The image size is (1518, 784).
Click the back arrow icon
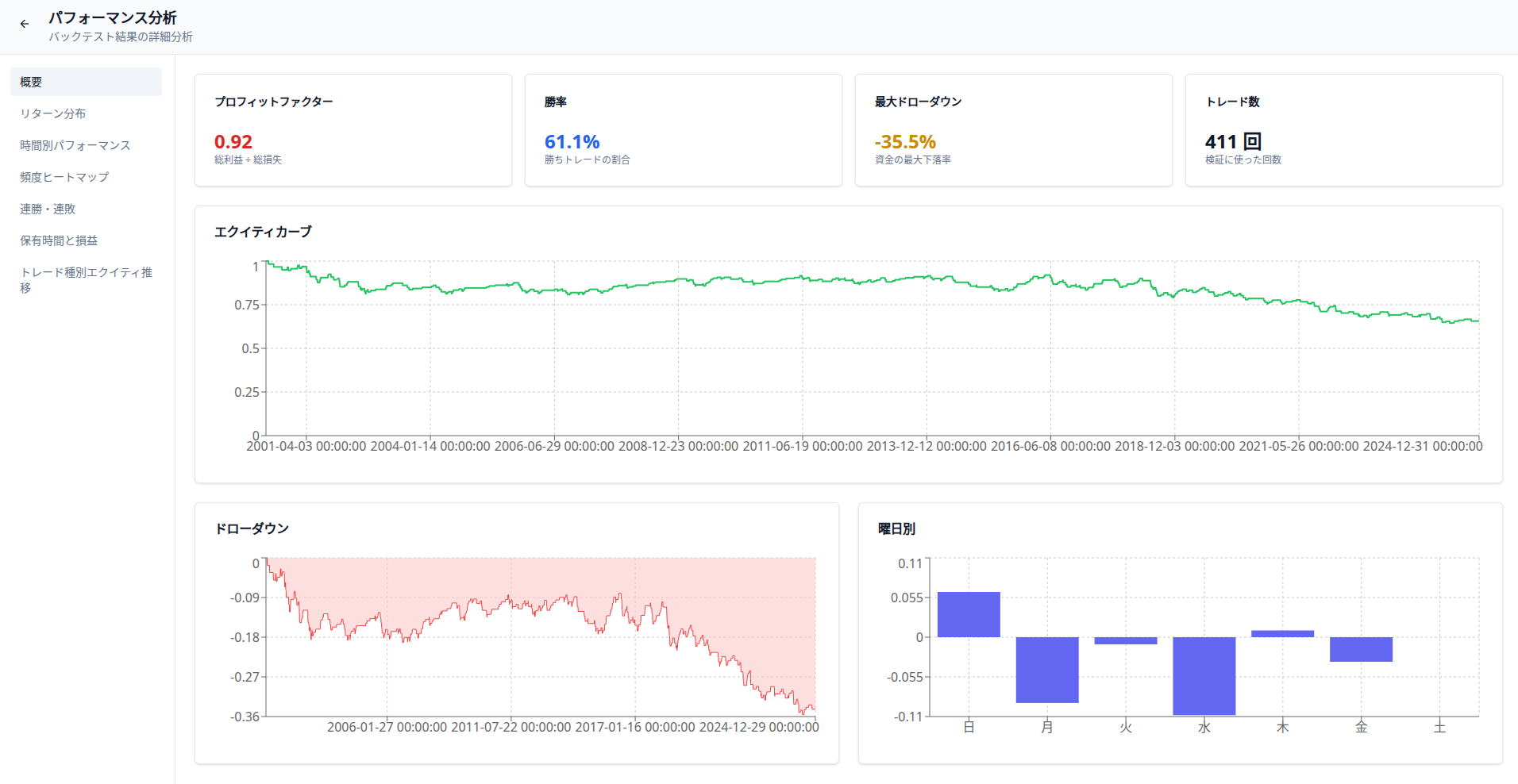coord(25,24)
